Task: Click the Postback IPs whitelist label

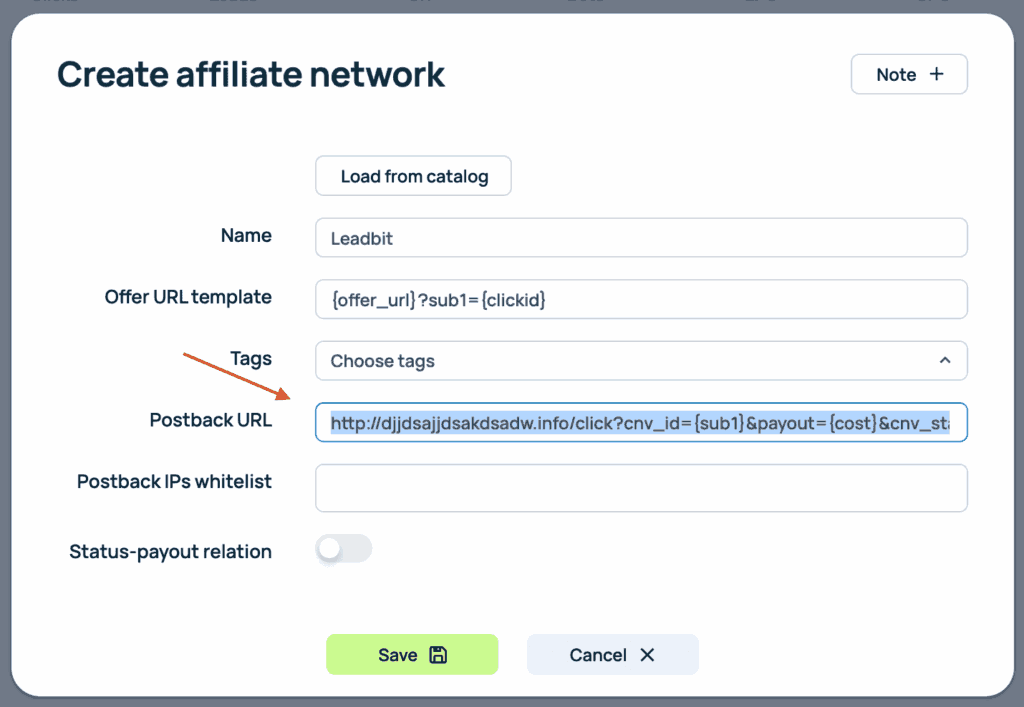Action: tap(174, 482)
